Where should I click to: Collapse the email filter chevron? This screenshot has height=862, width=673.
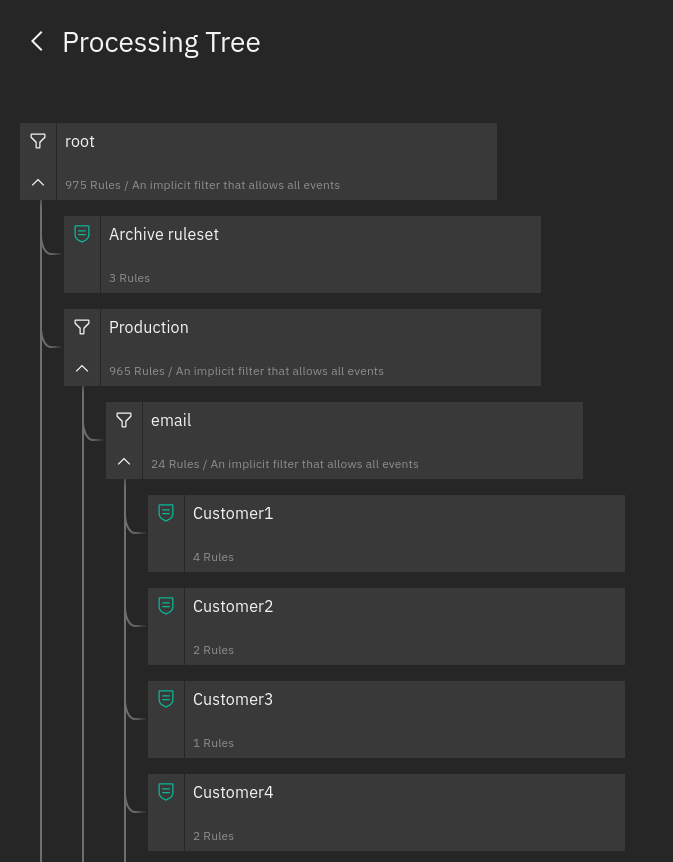(124, 461)
